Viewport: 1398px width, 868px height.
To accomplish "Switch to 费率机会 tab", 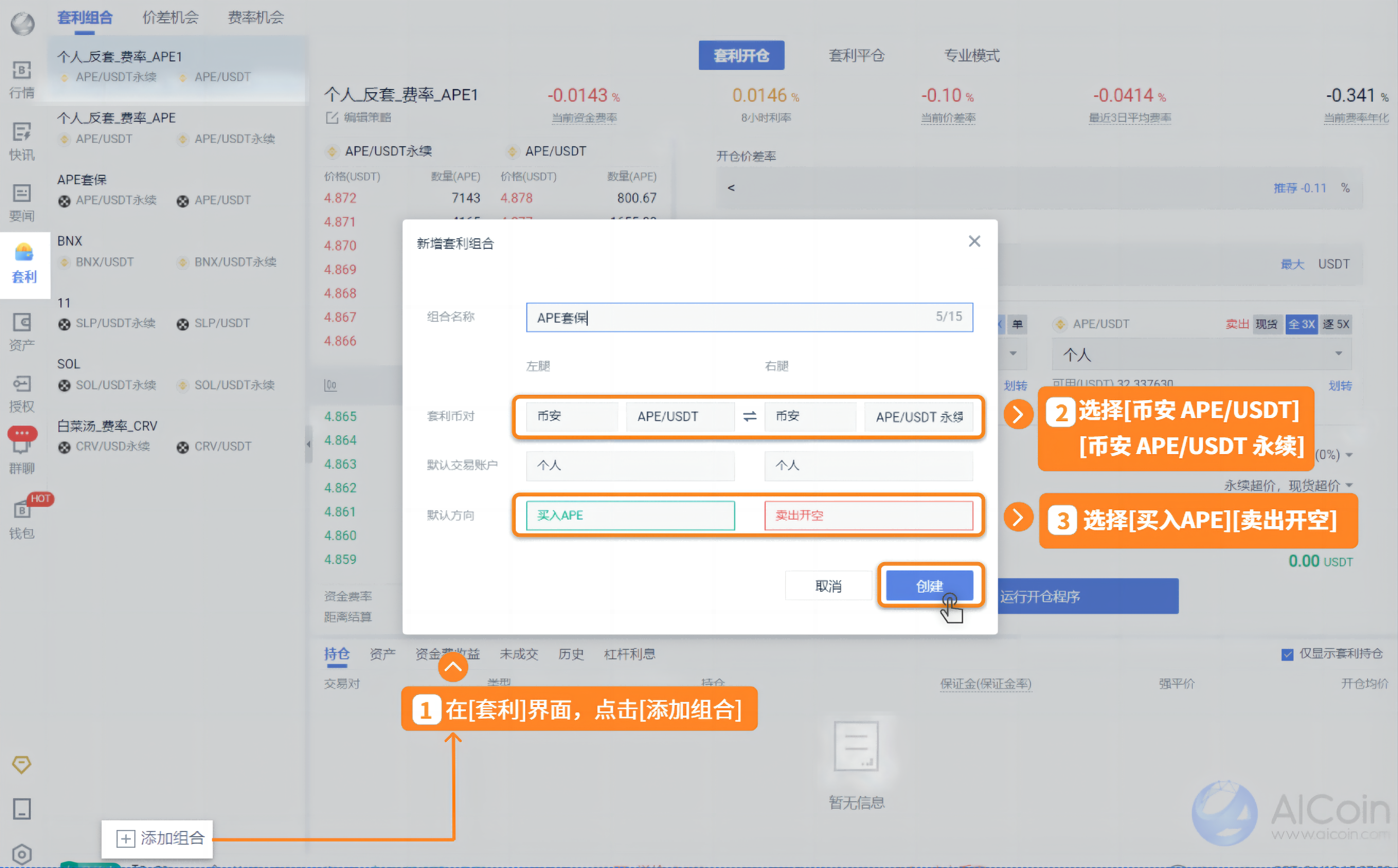I will (x=256, y=17).
